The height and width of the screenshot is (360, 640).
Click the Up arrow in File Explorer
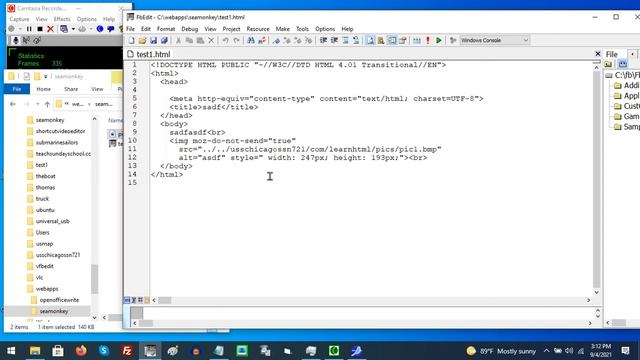(x=47, y=104)
